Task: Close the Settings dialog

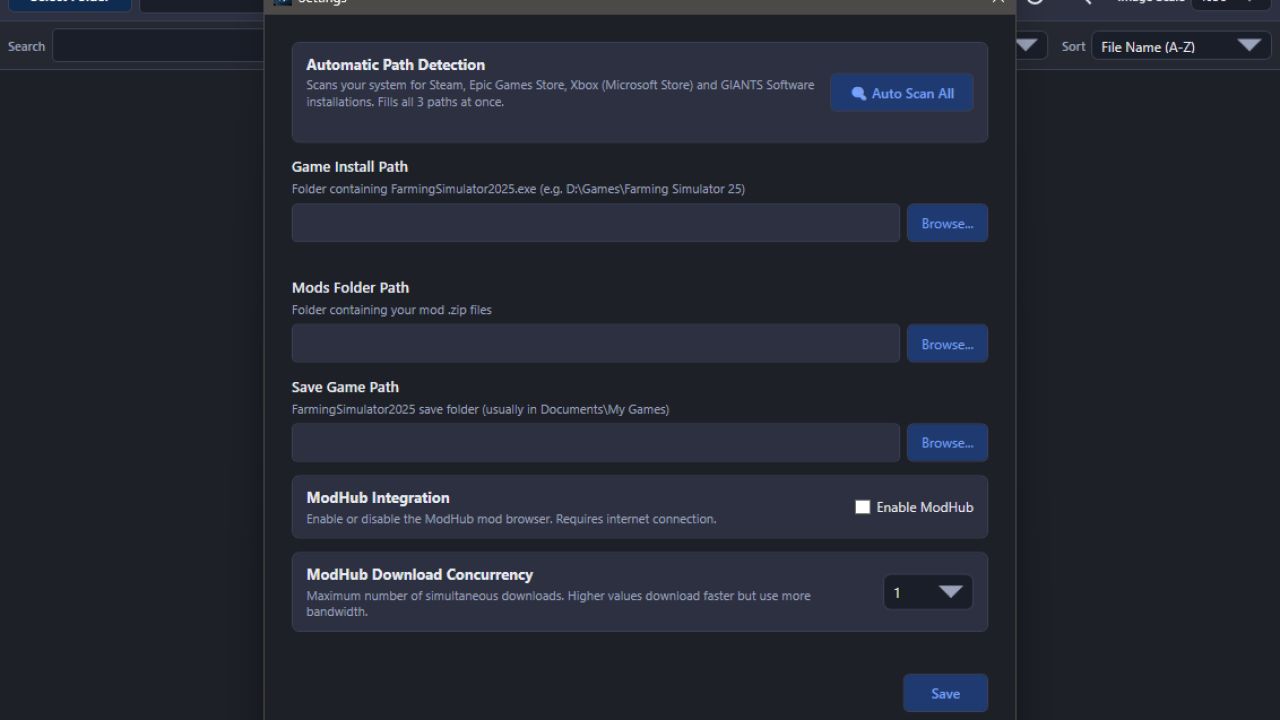Action: coord(998,2)
